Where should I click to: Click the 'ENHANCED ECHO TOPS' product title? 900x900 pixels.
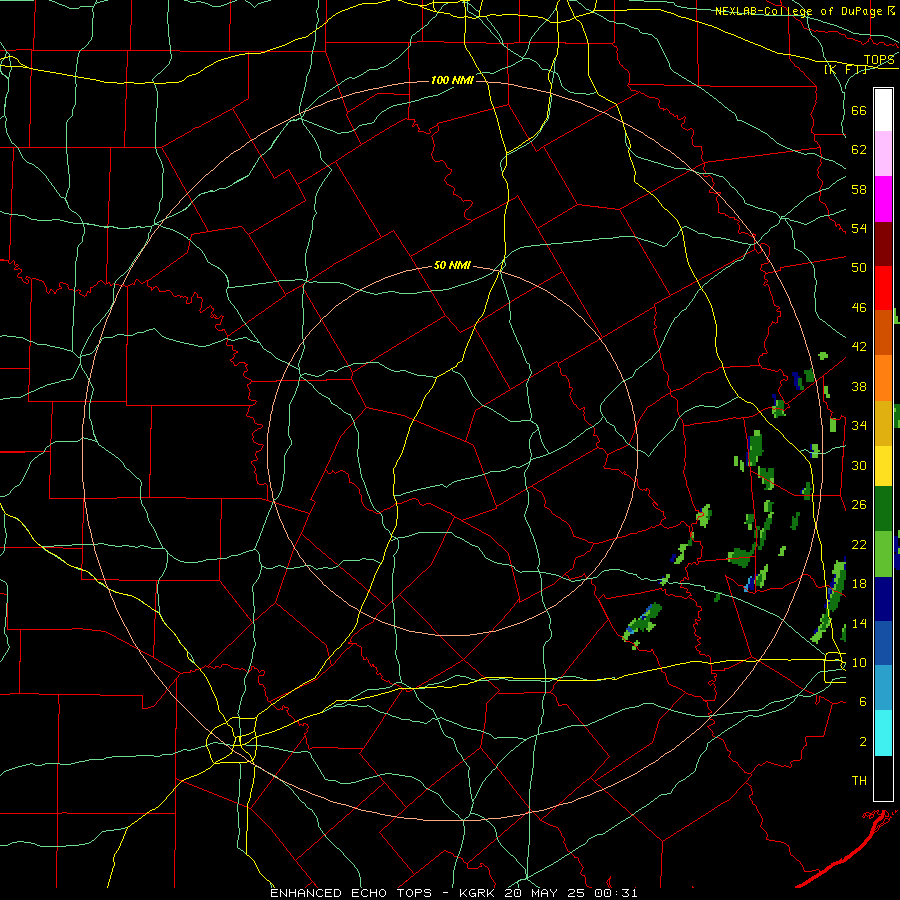[x=351, y=893]
